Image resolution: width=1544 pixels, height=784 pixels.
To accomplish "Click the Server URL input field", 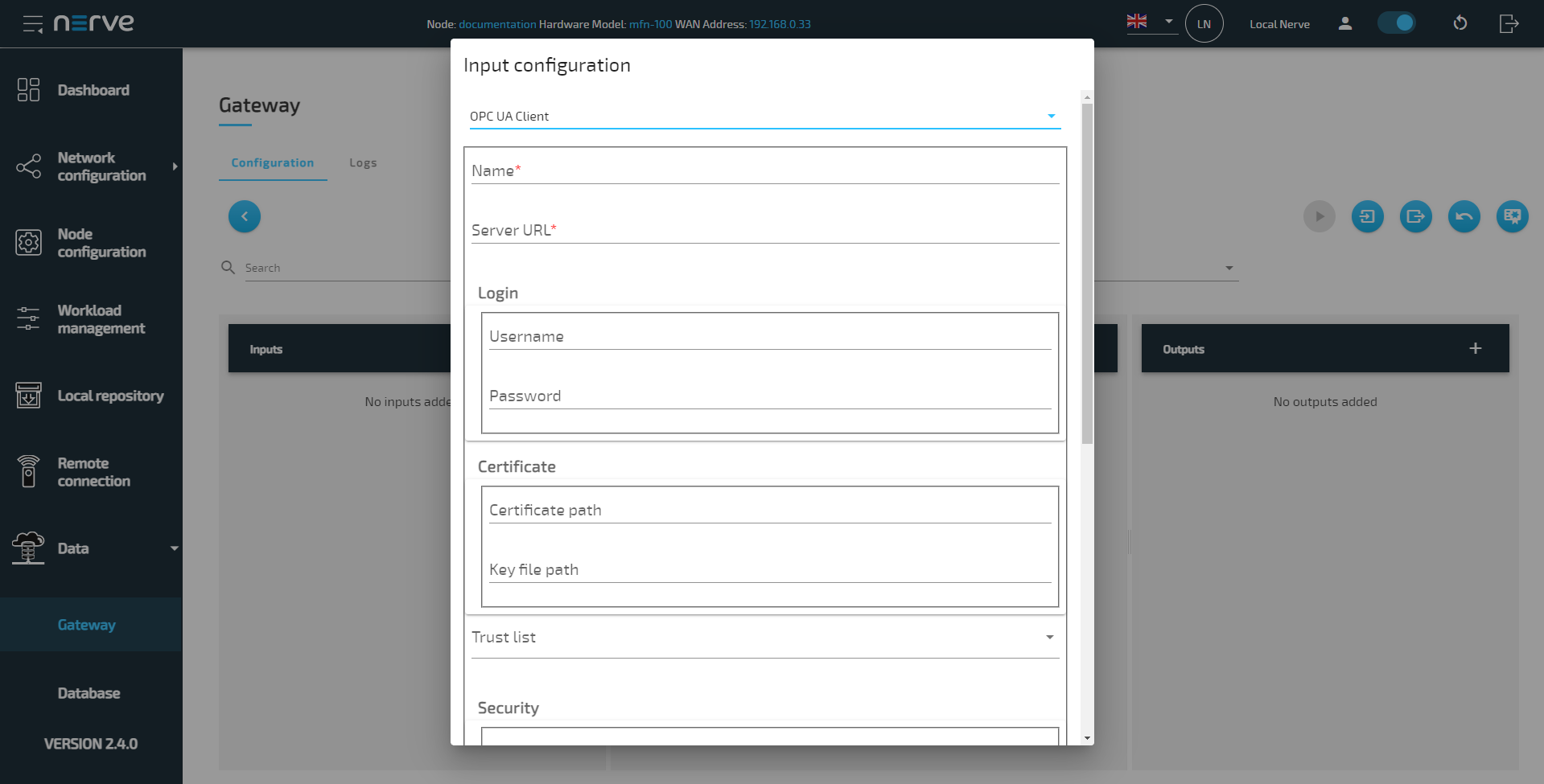I will 764,231.
